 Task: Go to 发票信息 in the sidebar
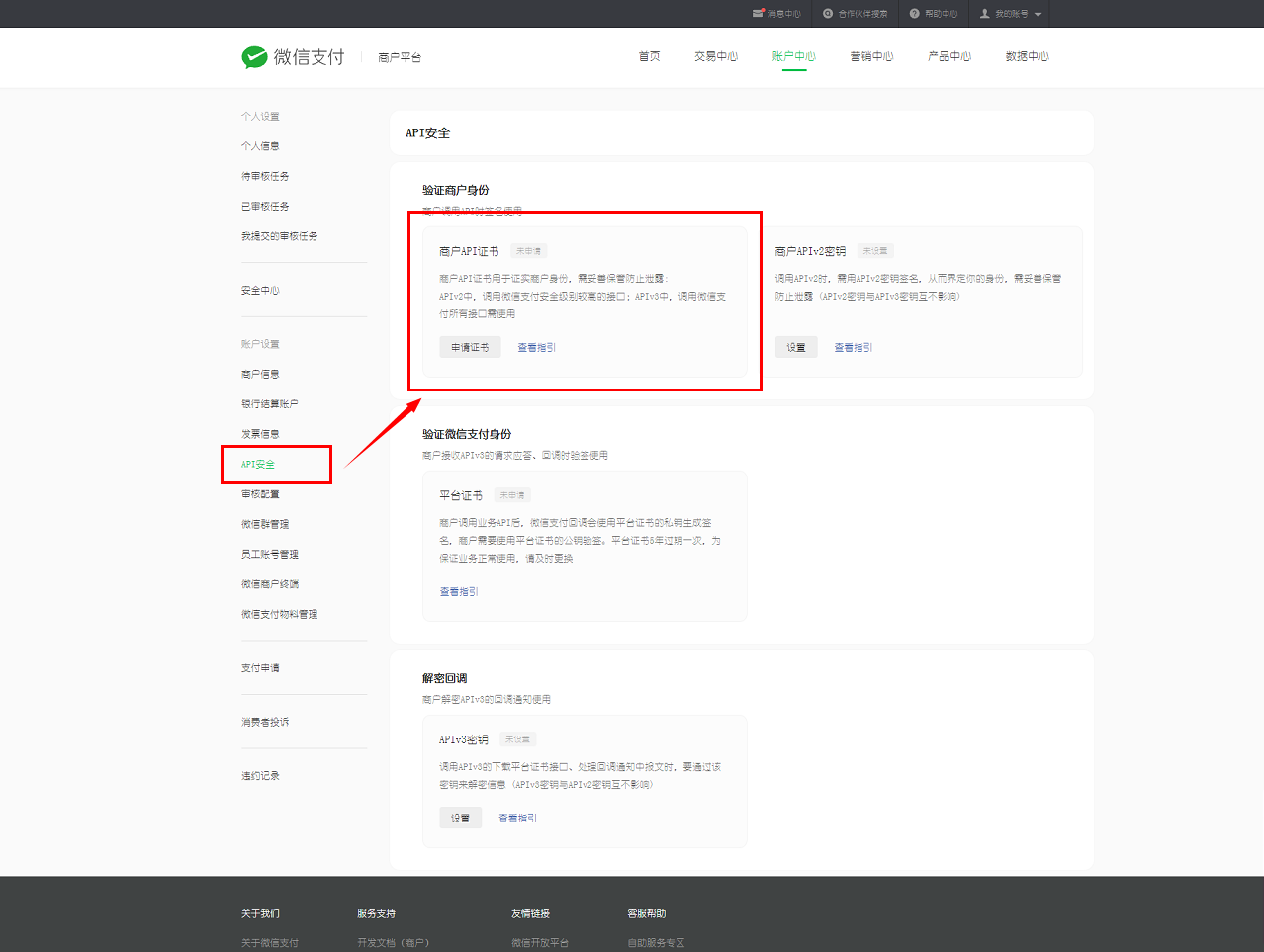click(260, 434)
